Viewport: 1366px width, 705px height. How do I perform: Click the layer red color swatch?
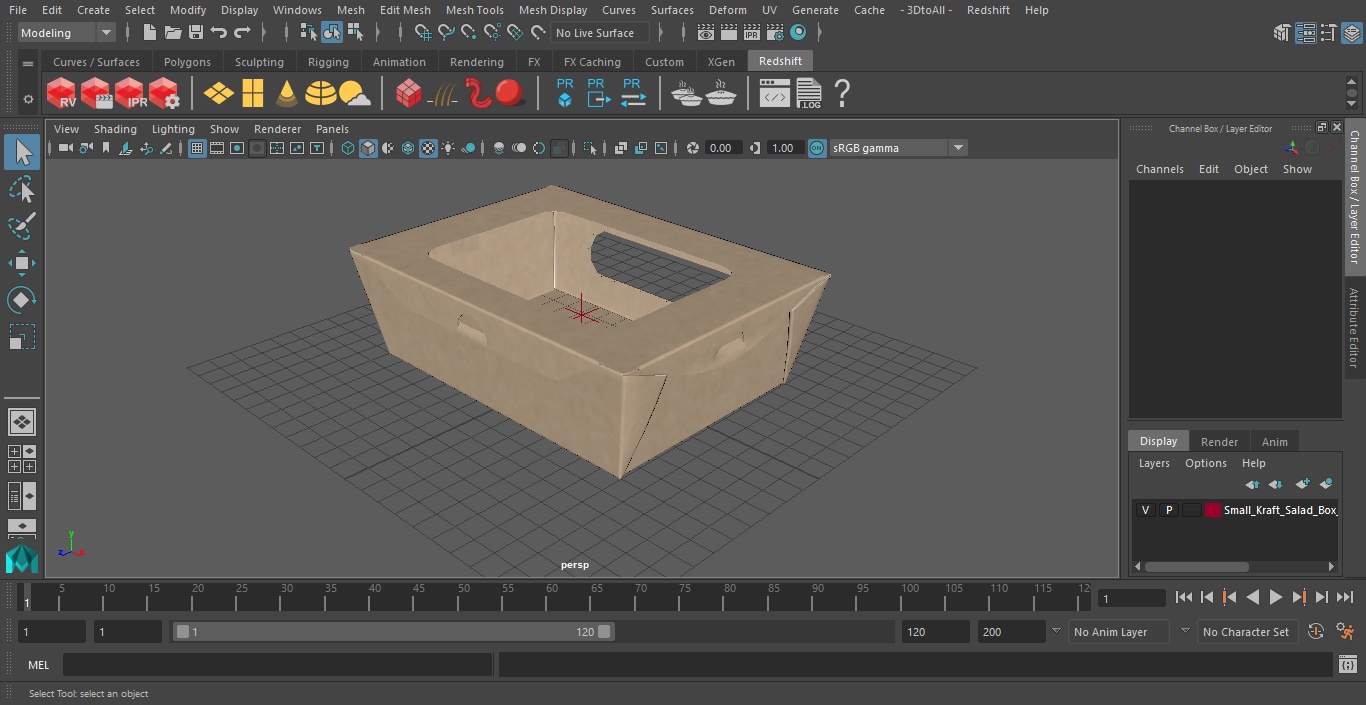[x=1213, y=510]
